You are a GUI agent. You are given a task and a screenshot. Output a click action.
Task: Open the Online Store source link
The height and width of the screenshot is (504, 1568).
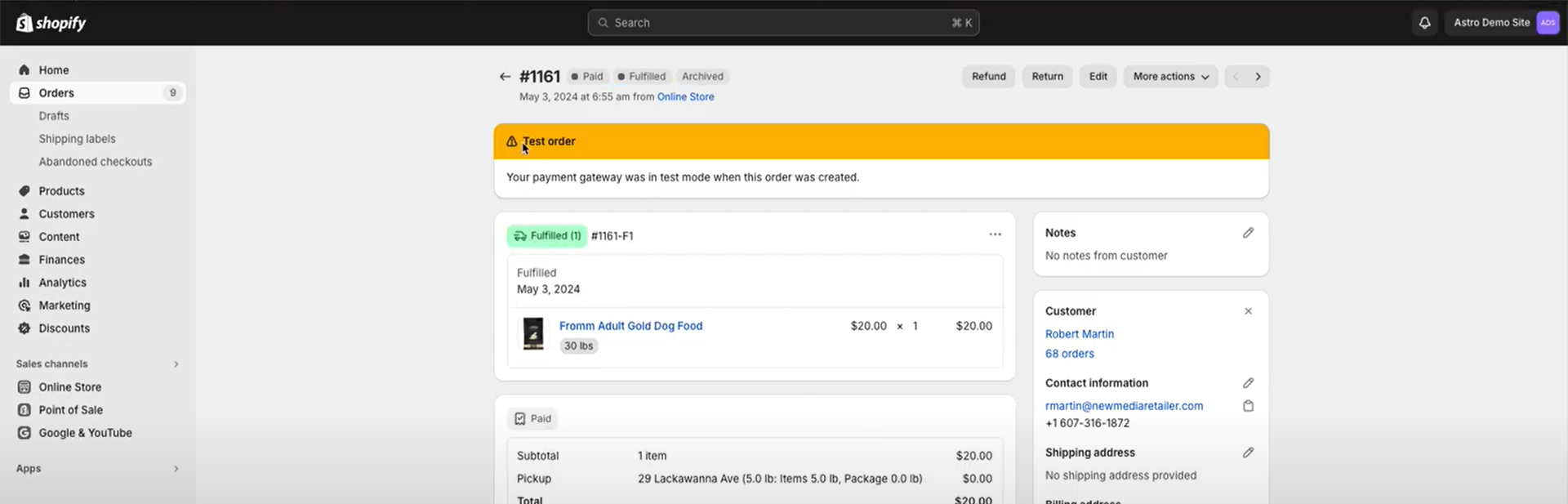[x=685, y=97]
